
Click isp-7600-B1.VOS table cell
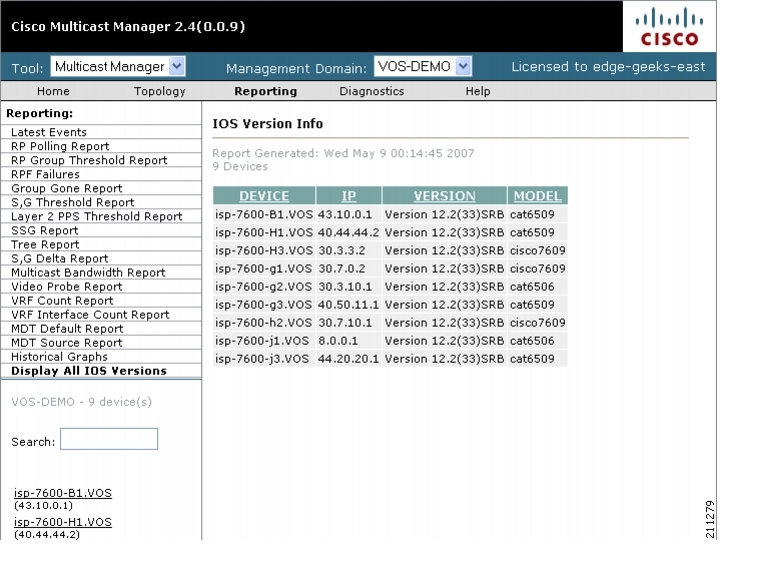click(x=264, y=214)
